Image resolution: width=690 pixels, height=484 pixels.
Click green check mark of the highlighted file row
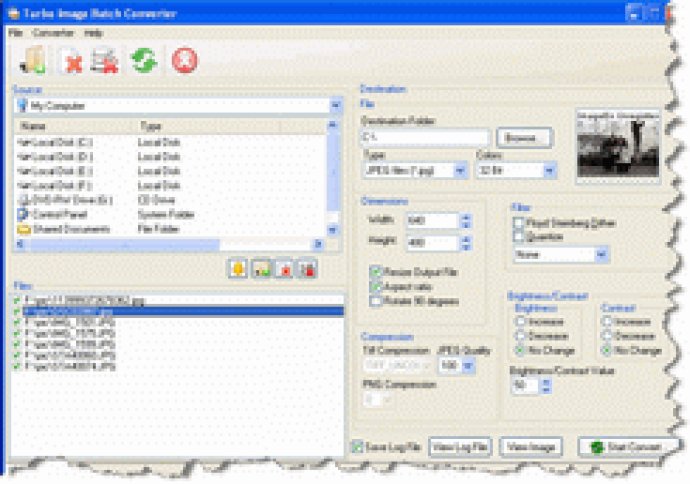(17, 312)
